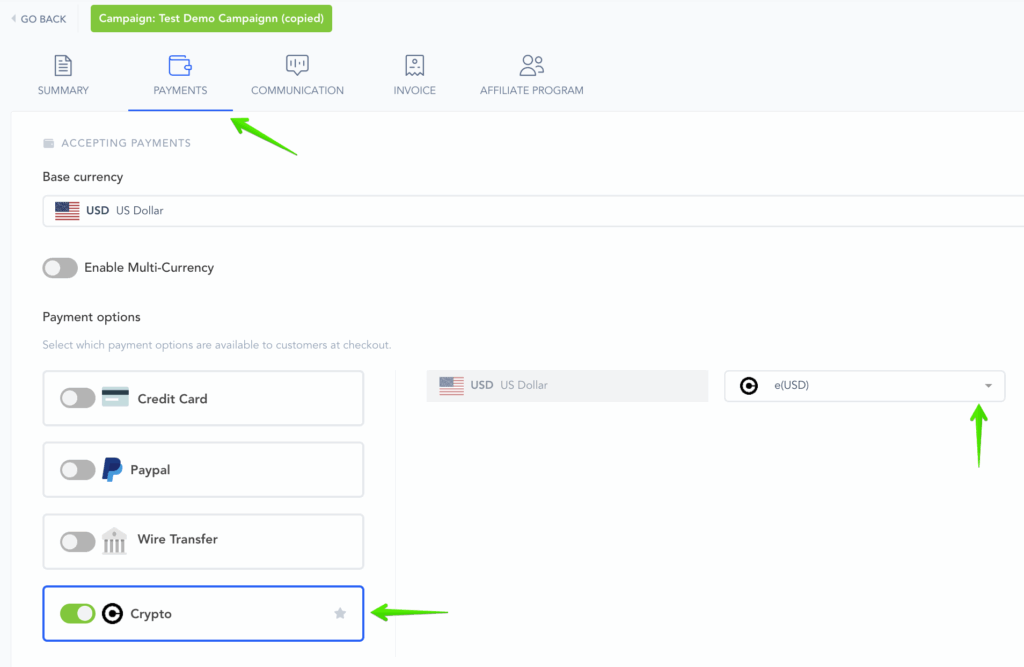Click the Wire Transfer bank icon

click(x=115, y=540)
